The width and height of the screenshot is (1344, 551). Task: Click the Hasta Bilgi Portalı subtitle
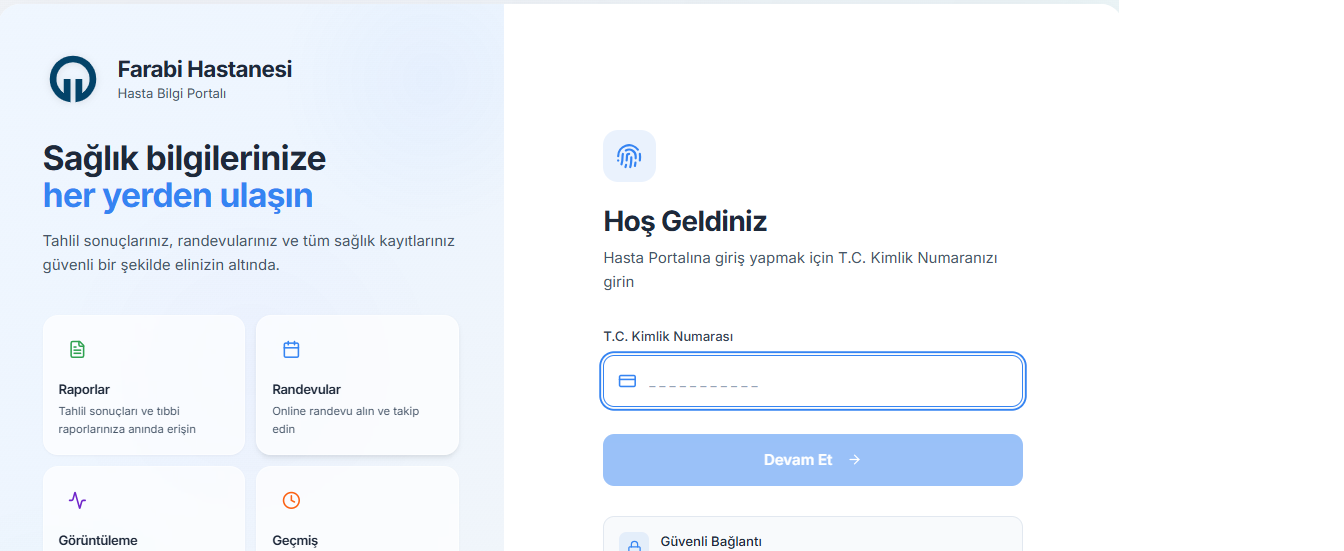coord(172,94)
